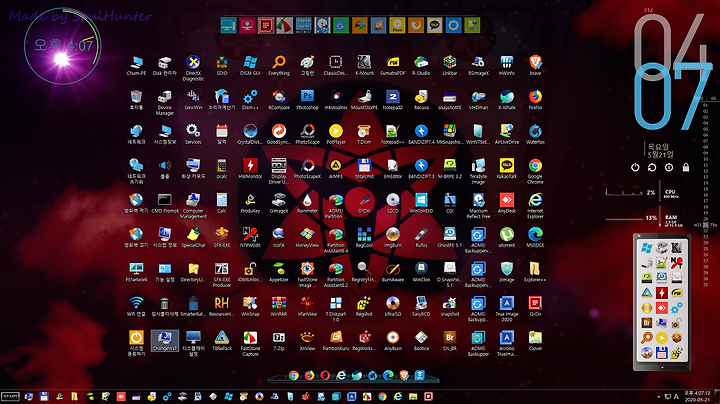Open Clover desktop shortcut
This screenshot has height=404, width=720.
tap(535, 341)
